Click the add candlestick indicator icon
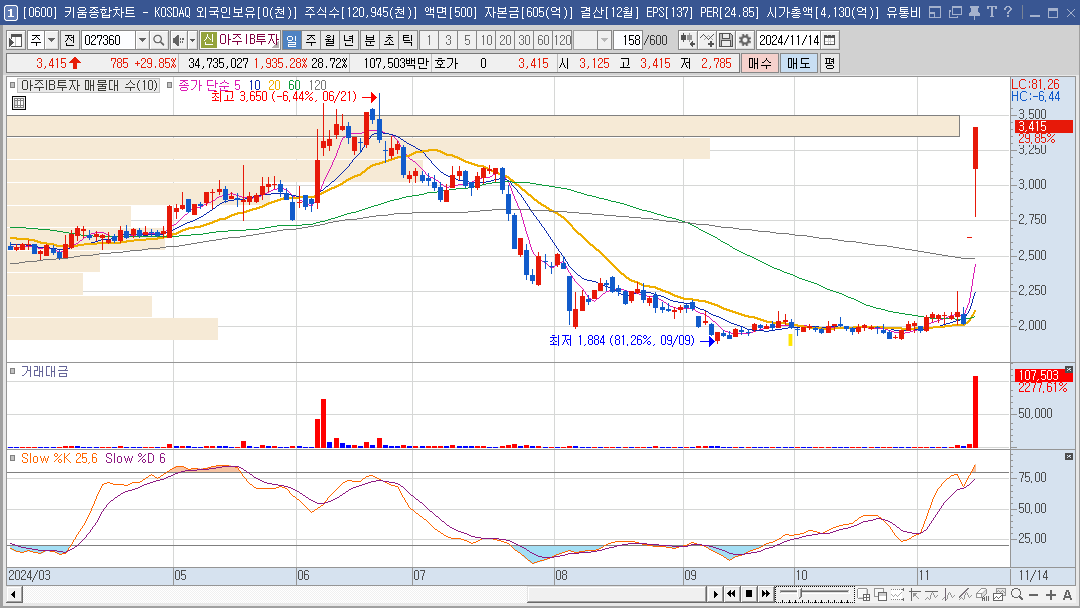 (687, 41)
